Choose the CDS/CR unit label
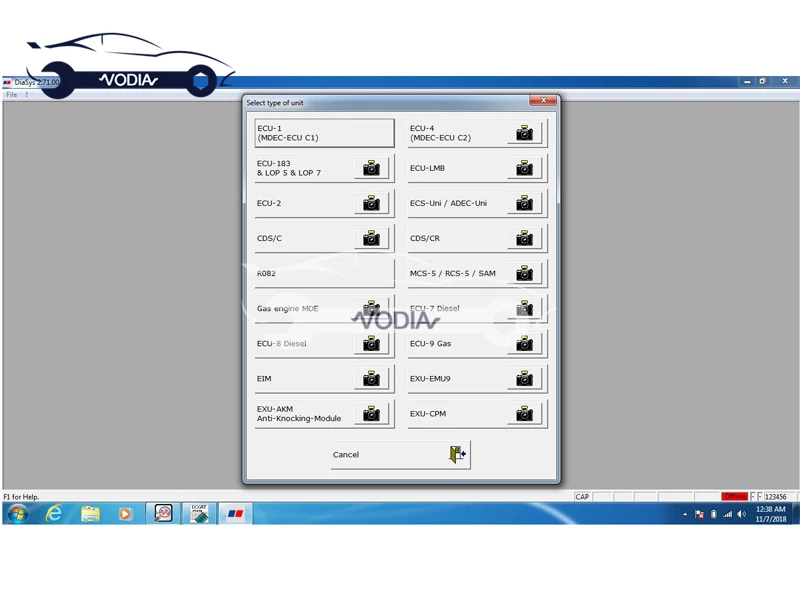The image size is (800, 600). 424,238
